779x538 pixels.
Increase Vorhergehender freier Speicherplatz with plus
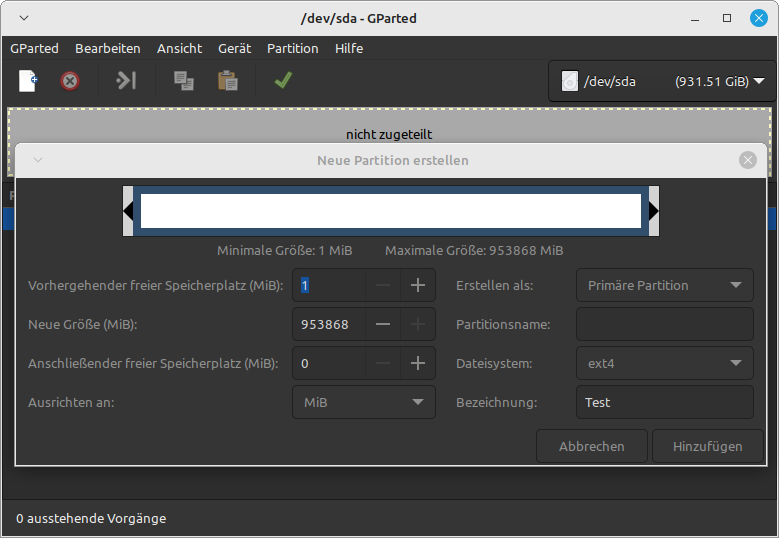click(x=418, y=285)
